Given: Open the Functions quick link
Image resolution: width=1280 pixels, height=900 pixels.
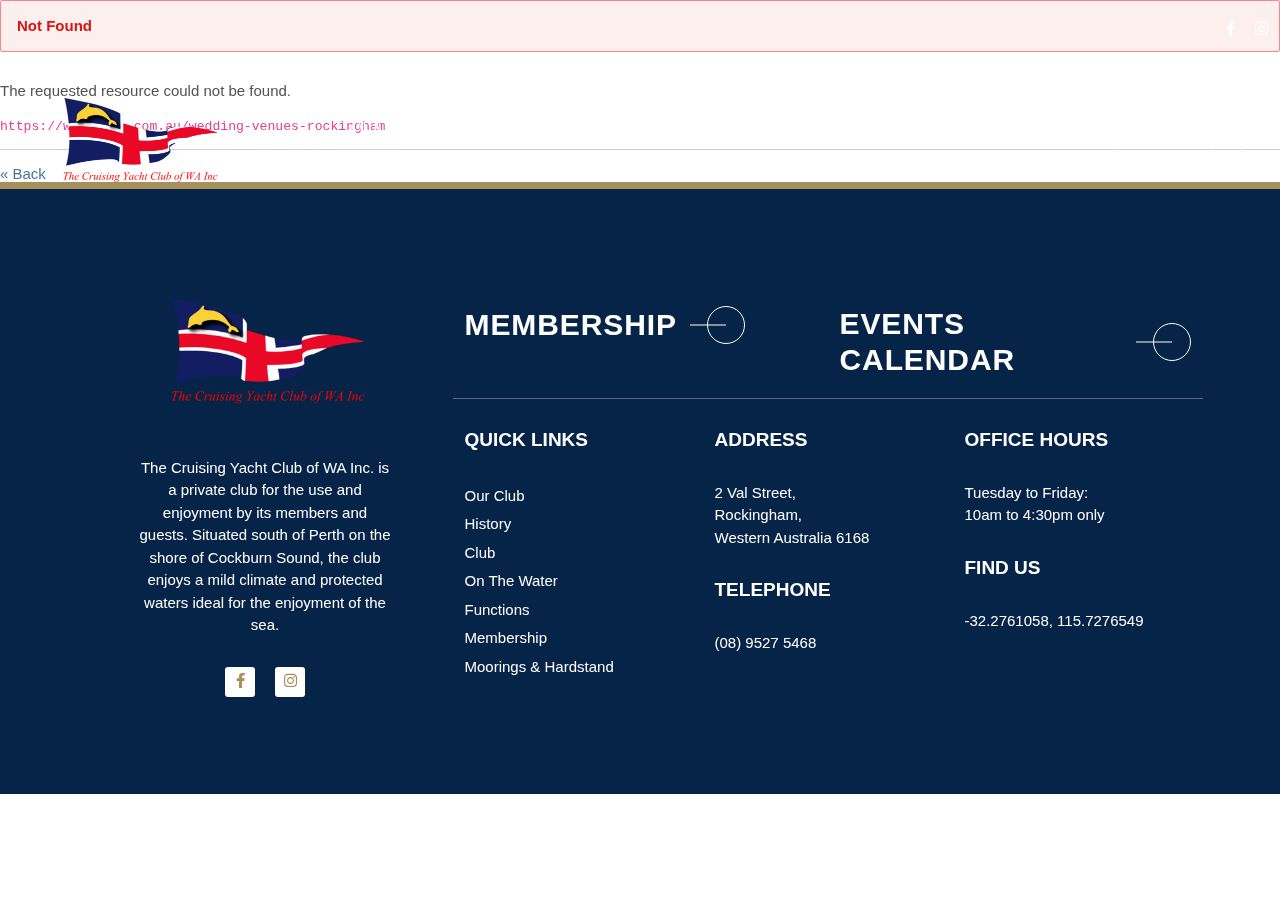Looking at the screenshot, I should (497, 610).
